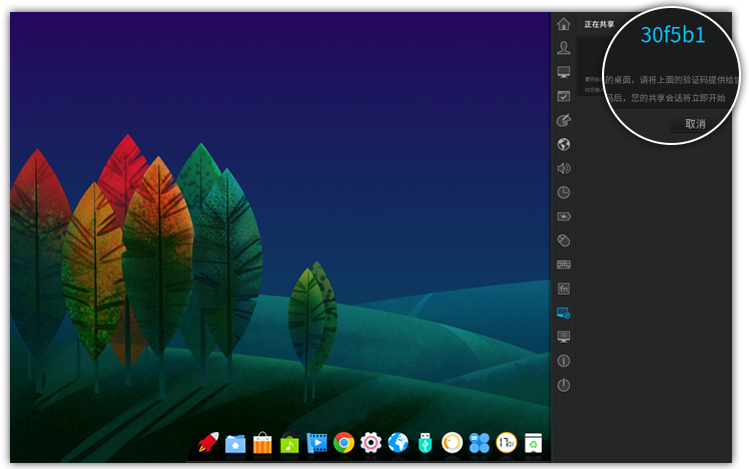Open Power battery settings icon

tap(564, 217)
